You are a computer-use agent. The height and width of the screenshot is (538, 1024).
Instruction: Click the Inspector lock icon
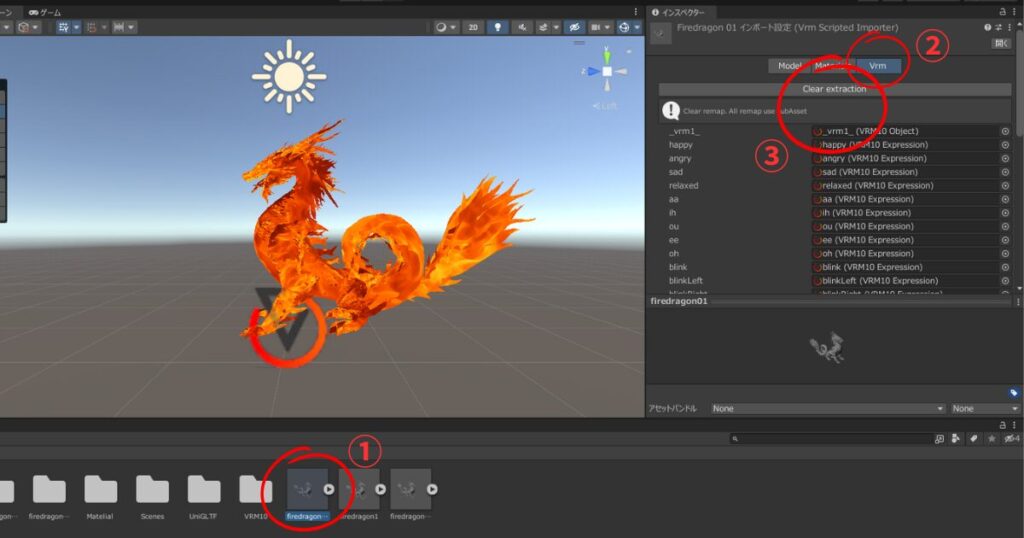click(x=1002, y=12)
